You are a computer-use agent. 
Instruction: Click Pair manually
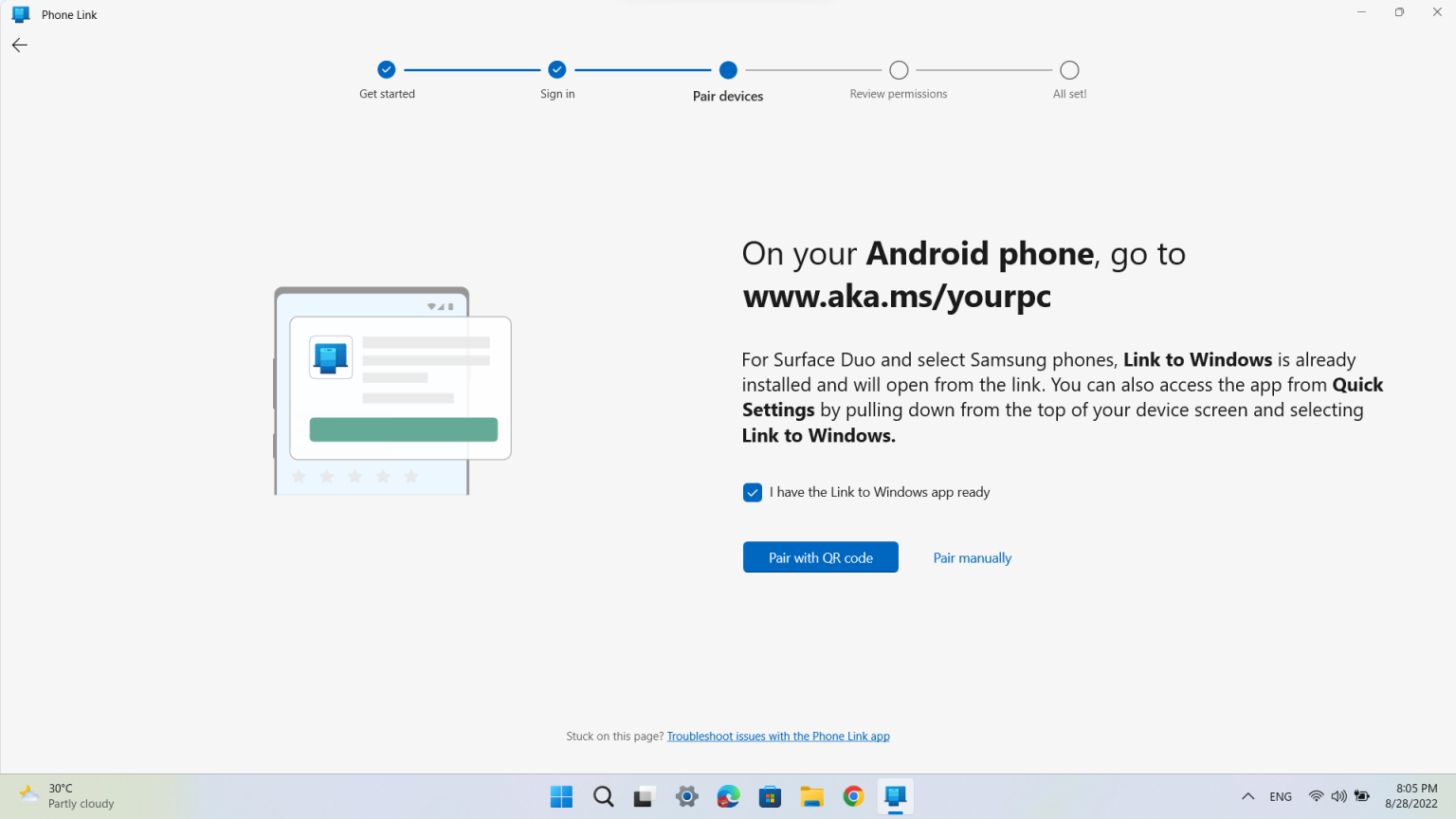[x=972, y=557]
